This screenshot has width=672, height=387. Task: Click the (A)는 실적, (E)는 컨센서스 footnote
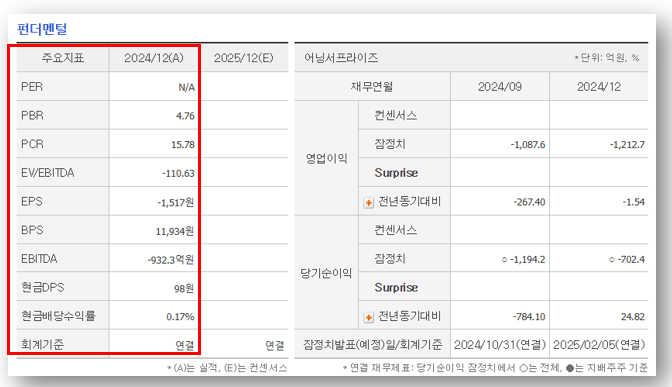click(227, 368)
